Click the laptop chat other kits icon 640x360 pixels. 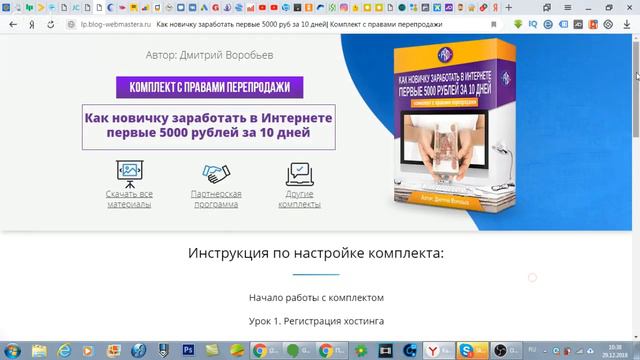(300, 174)
